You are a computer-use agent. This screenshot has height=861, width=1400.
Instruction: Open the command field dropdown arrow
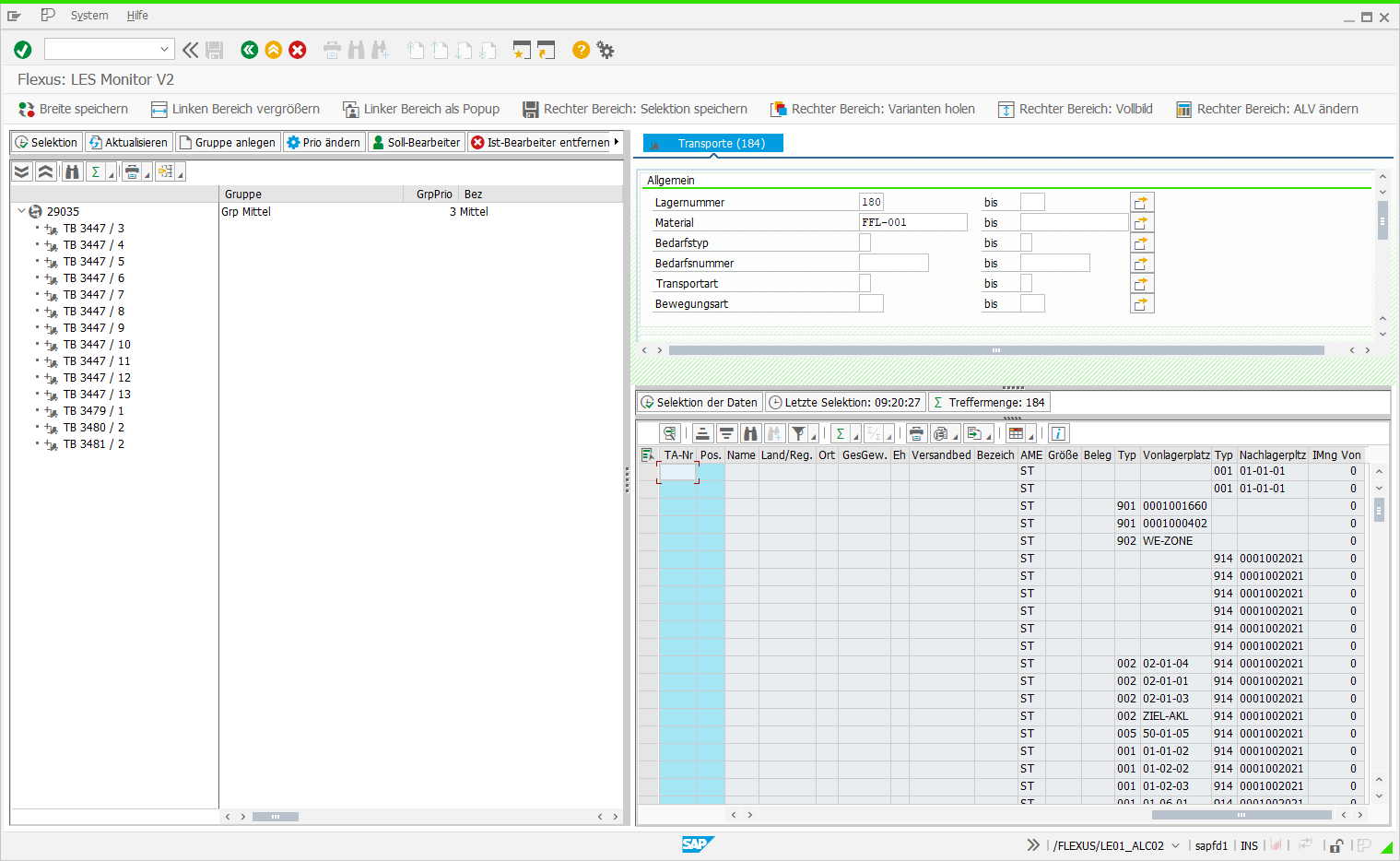coord(164,50)
